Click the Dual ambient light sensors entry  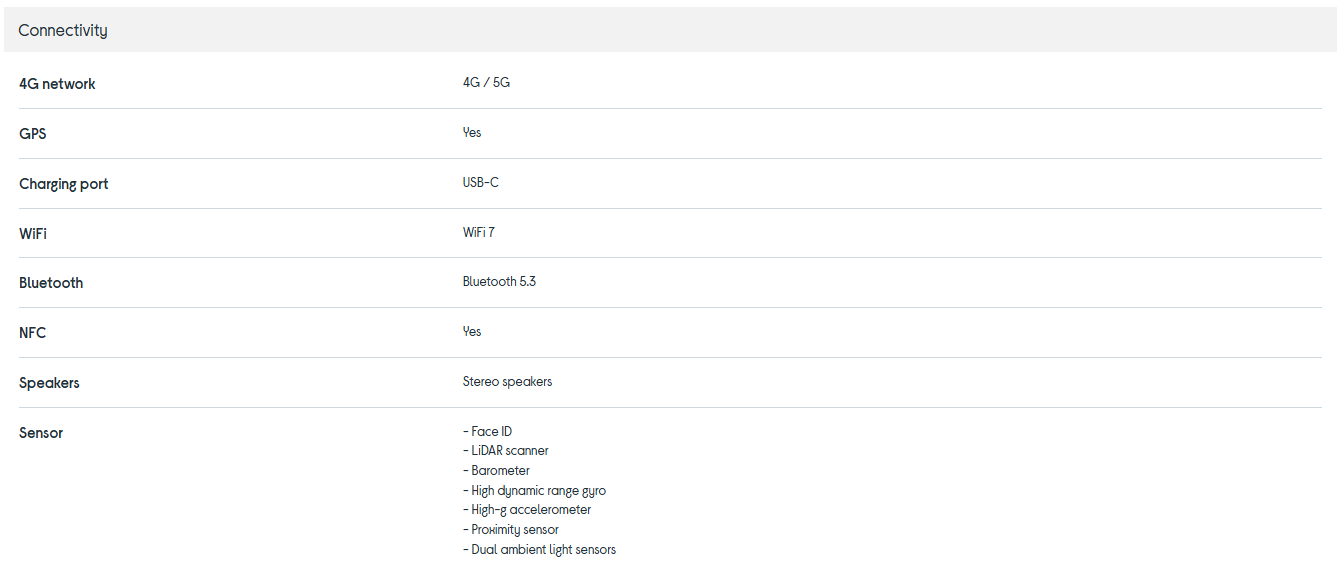pyautogui.click(x=543, y=550)
